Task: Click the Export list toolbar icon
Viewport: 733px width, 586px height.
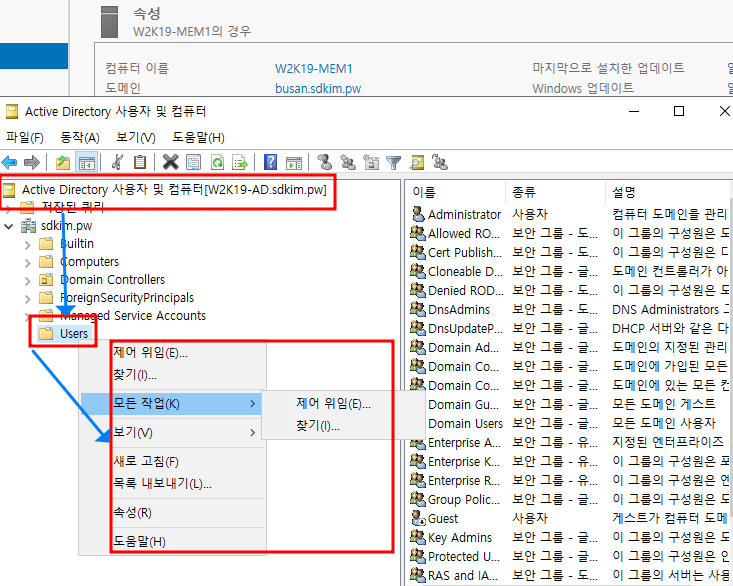Action: (x=240, y=163)
